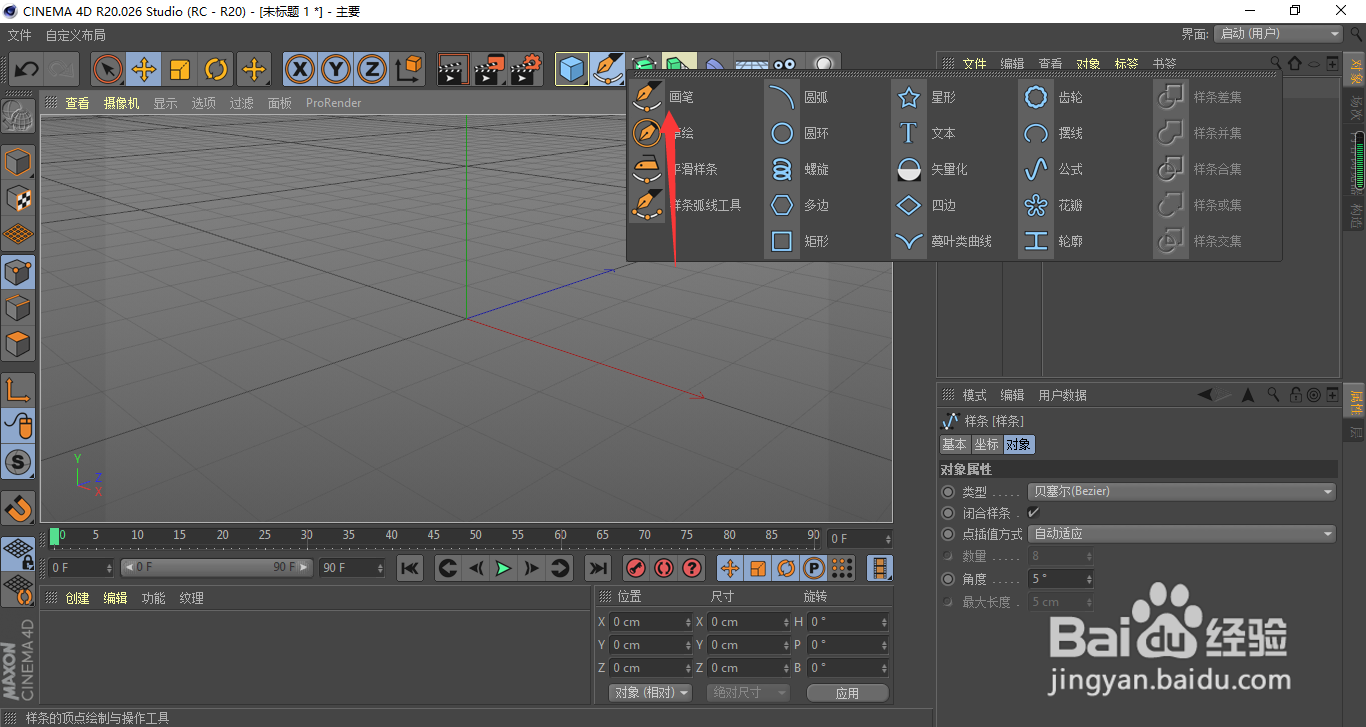This screenshot has width=1366, height=727.
Task: Select the Live Selection tool
Action: point(108,69)
